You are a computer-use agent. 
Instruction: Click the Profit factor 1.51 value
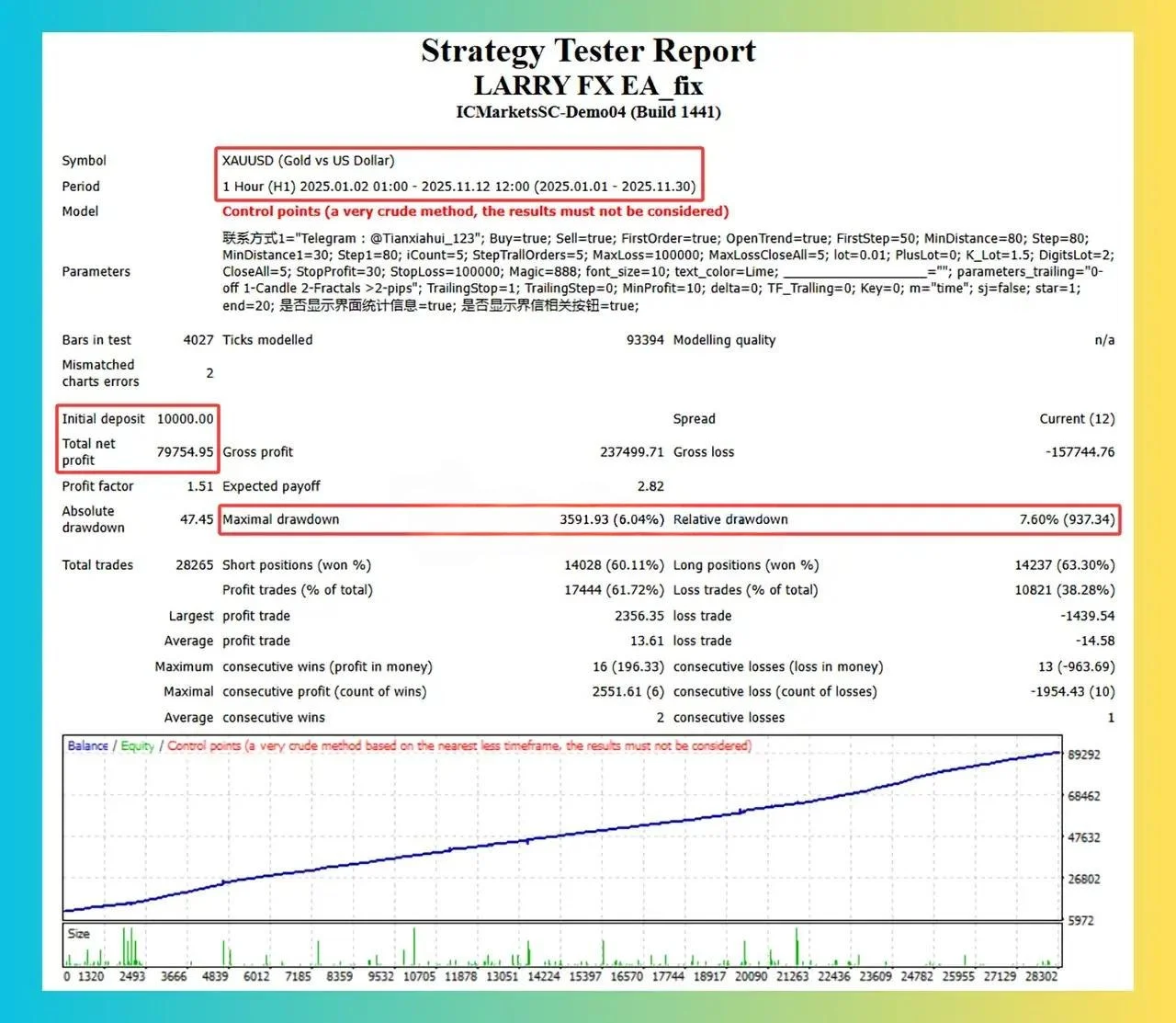(x=199, y=486)
